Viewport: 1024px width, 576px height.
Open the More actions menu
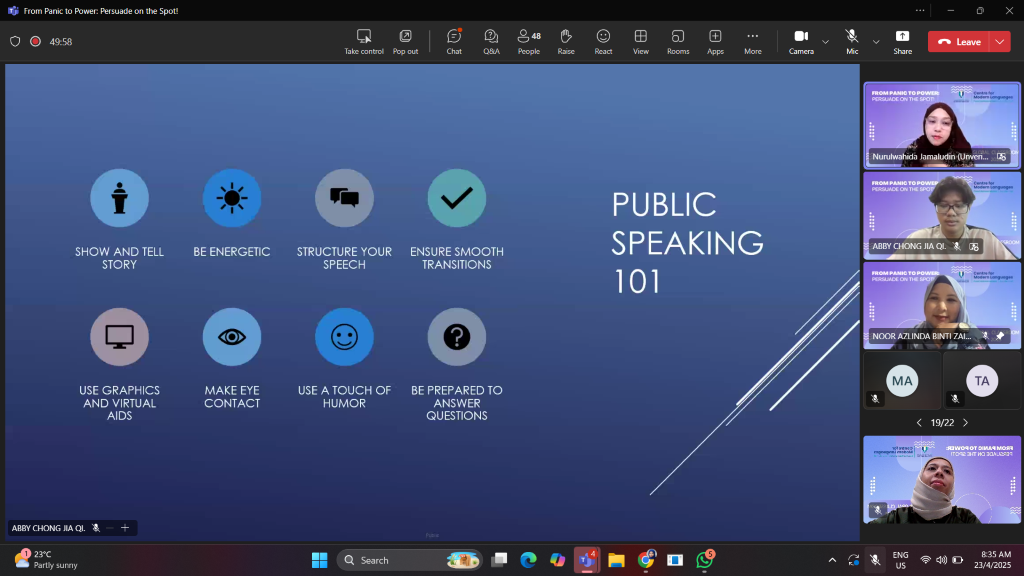[753, 41]
